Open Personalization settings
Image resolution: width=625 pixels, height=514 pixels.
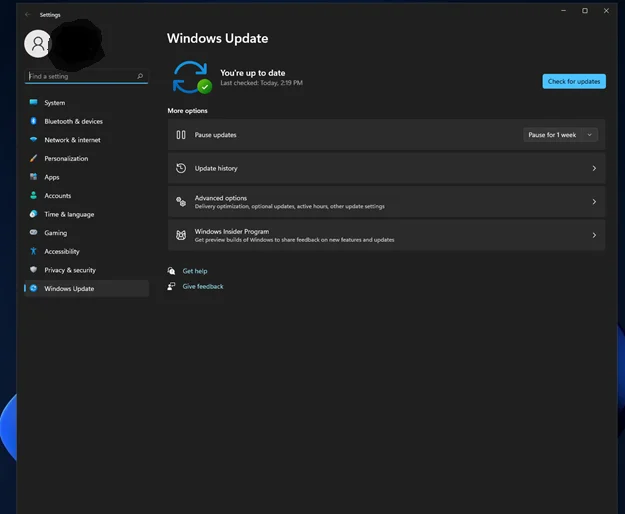pyautogui.click(x=86, y=158)
